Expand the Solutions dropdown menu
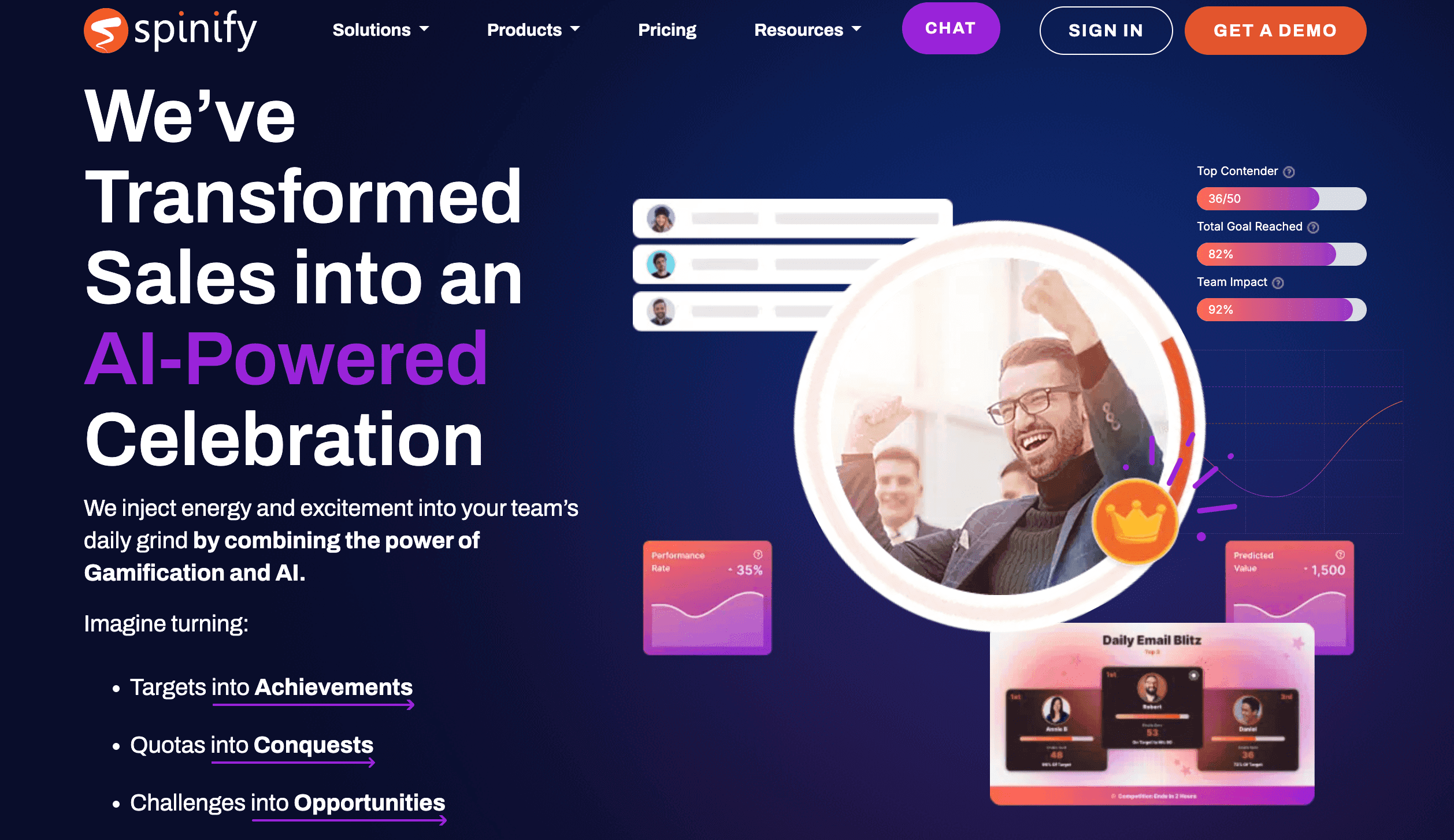 click(x=382, y=30)
